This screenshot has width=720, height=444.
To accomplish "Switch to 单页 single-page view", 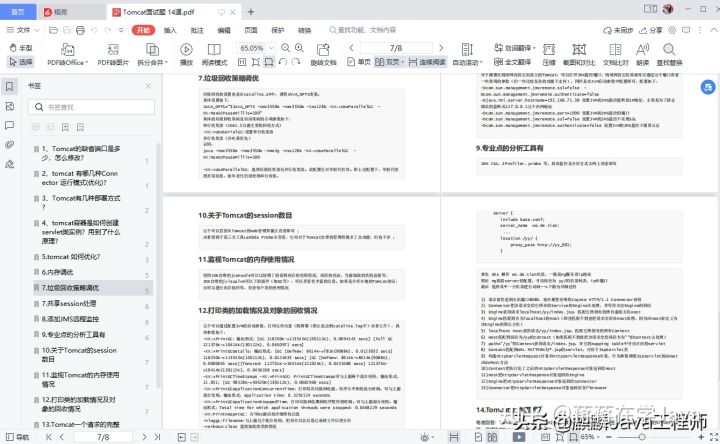I will 359,62.
